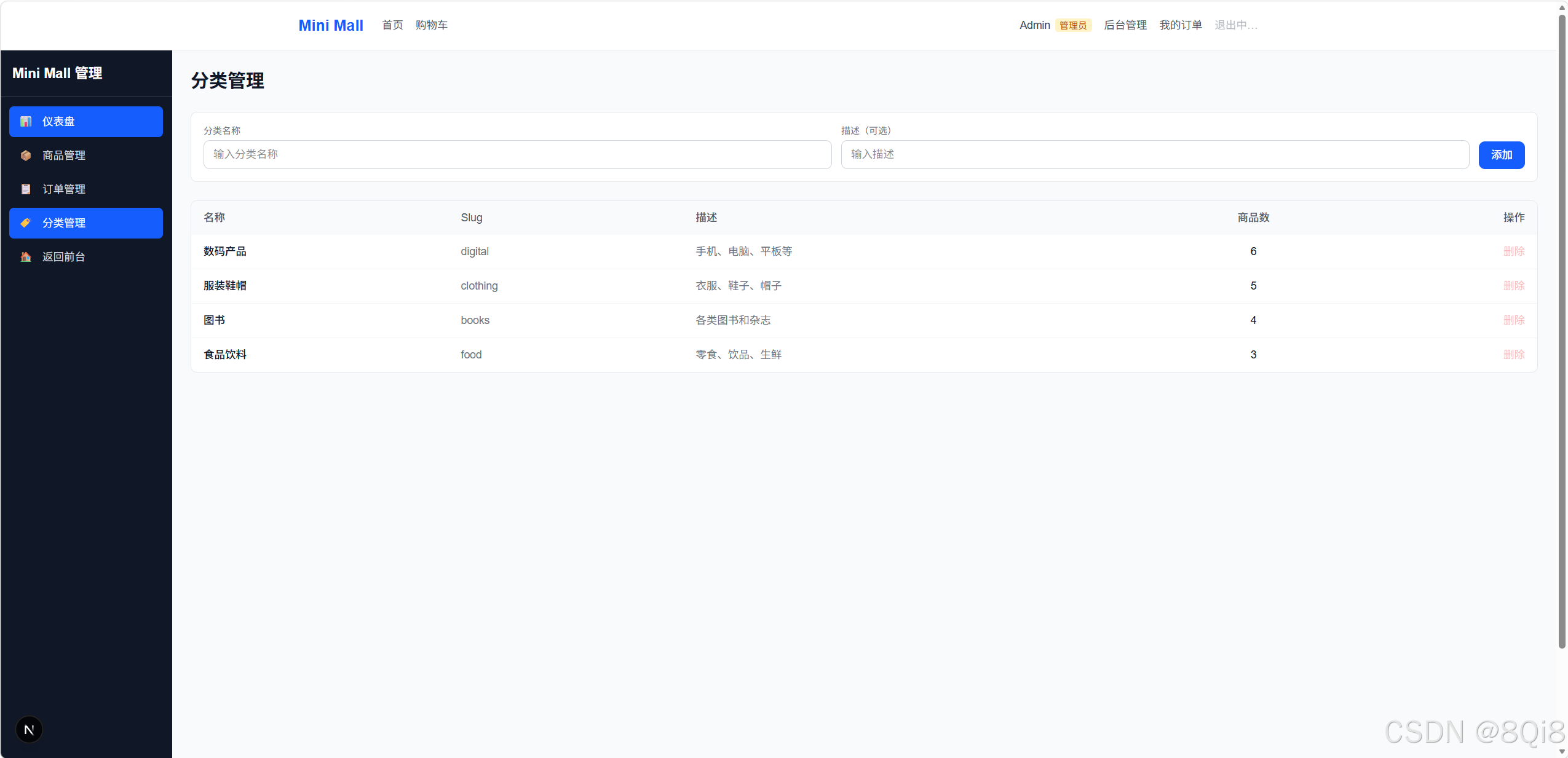Click the house icon beside 返回前台
1568x758 pixels.
[x=26, y=257]
